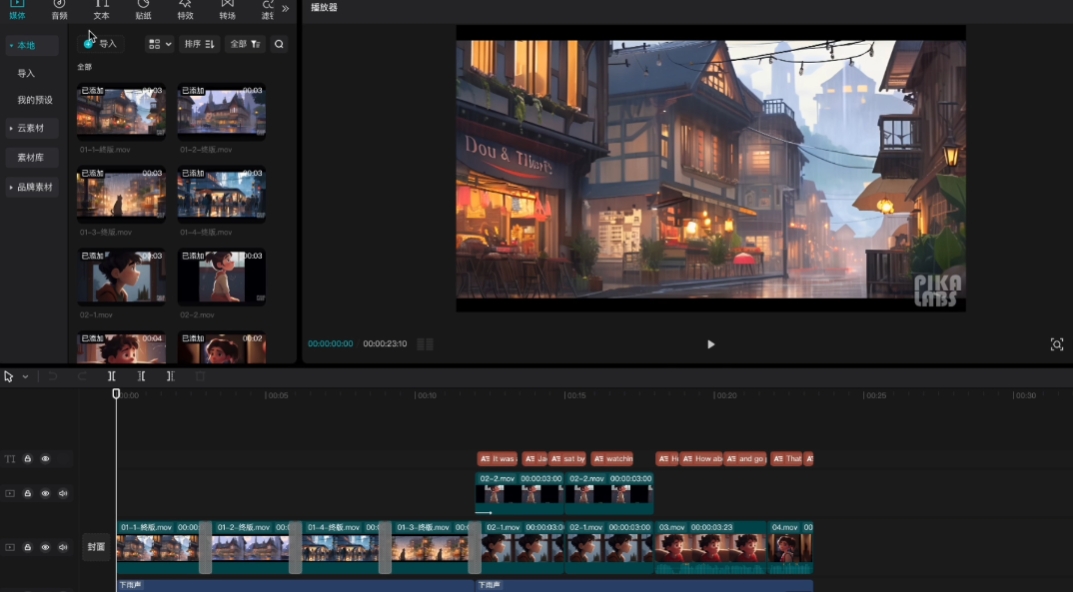Click the transition between 01-1 and 01-2 clips
This screenshot has width=1073, height=592.
pyautogui.click(x=205, y=548)
